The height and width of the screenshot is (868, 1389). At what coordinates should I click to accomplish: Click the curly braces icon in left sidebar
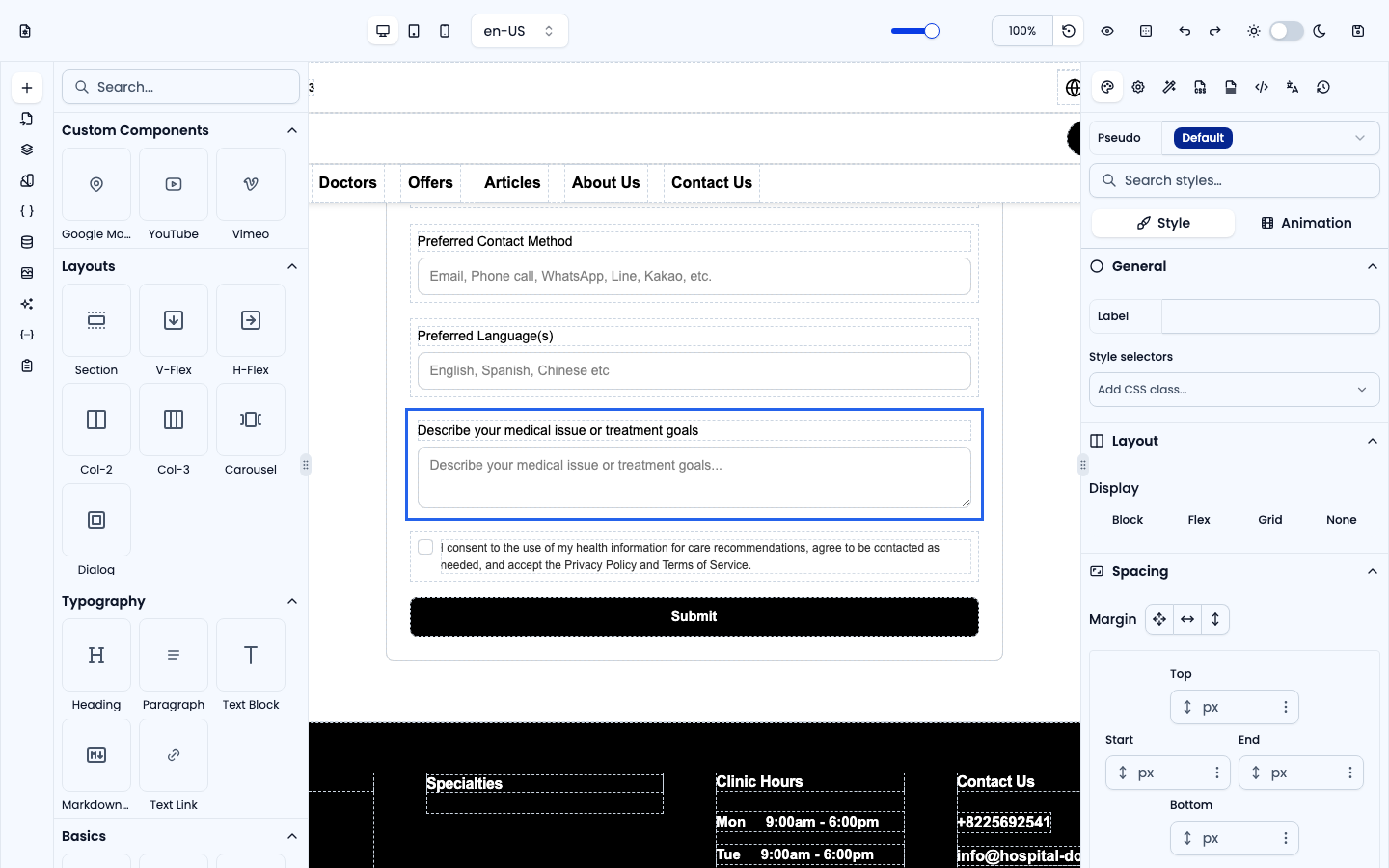pyautogui.click(x=27, y=211)
